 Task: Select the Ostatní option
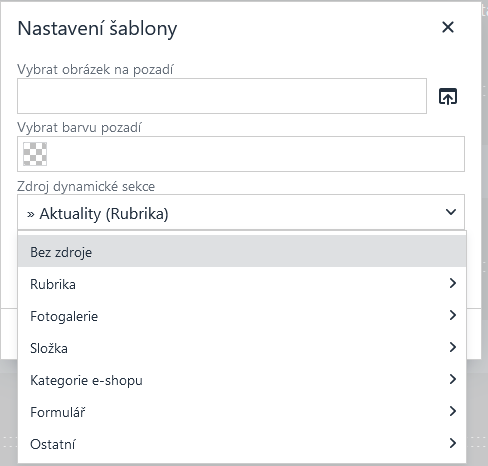point(242,444)
